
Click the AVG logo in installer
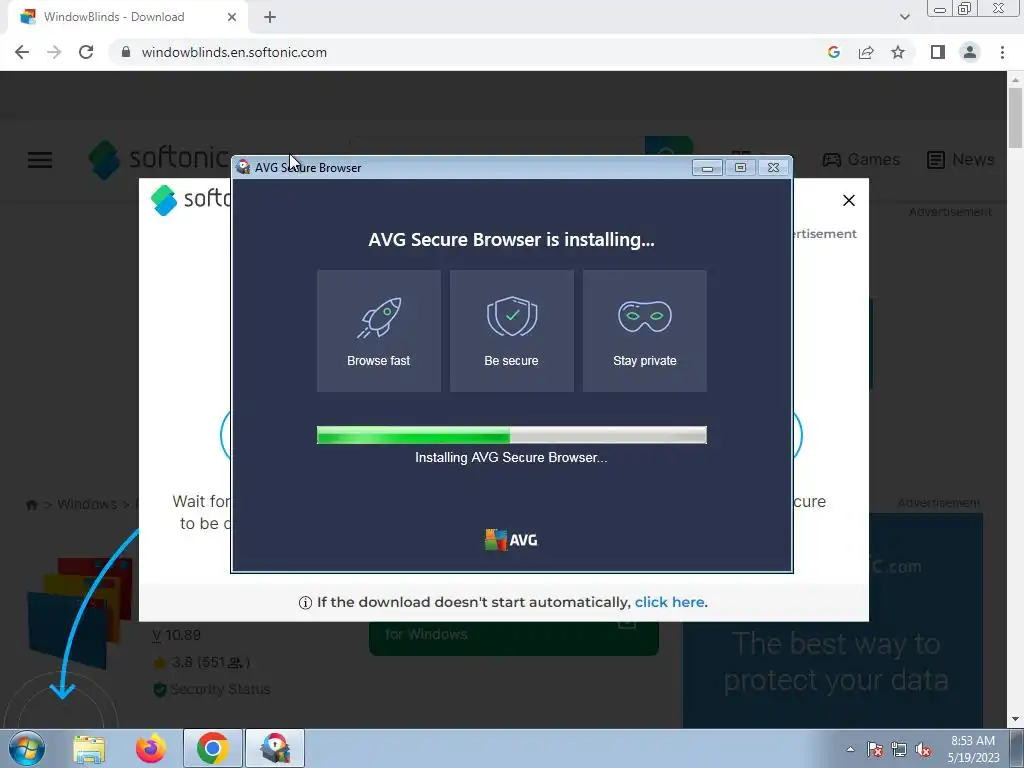[x=511, y=540]
